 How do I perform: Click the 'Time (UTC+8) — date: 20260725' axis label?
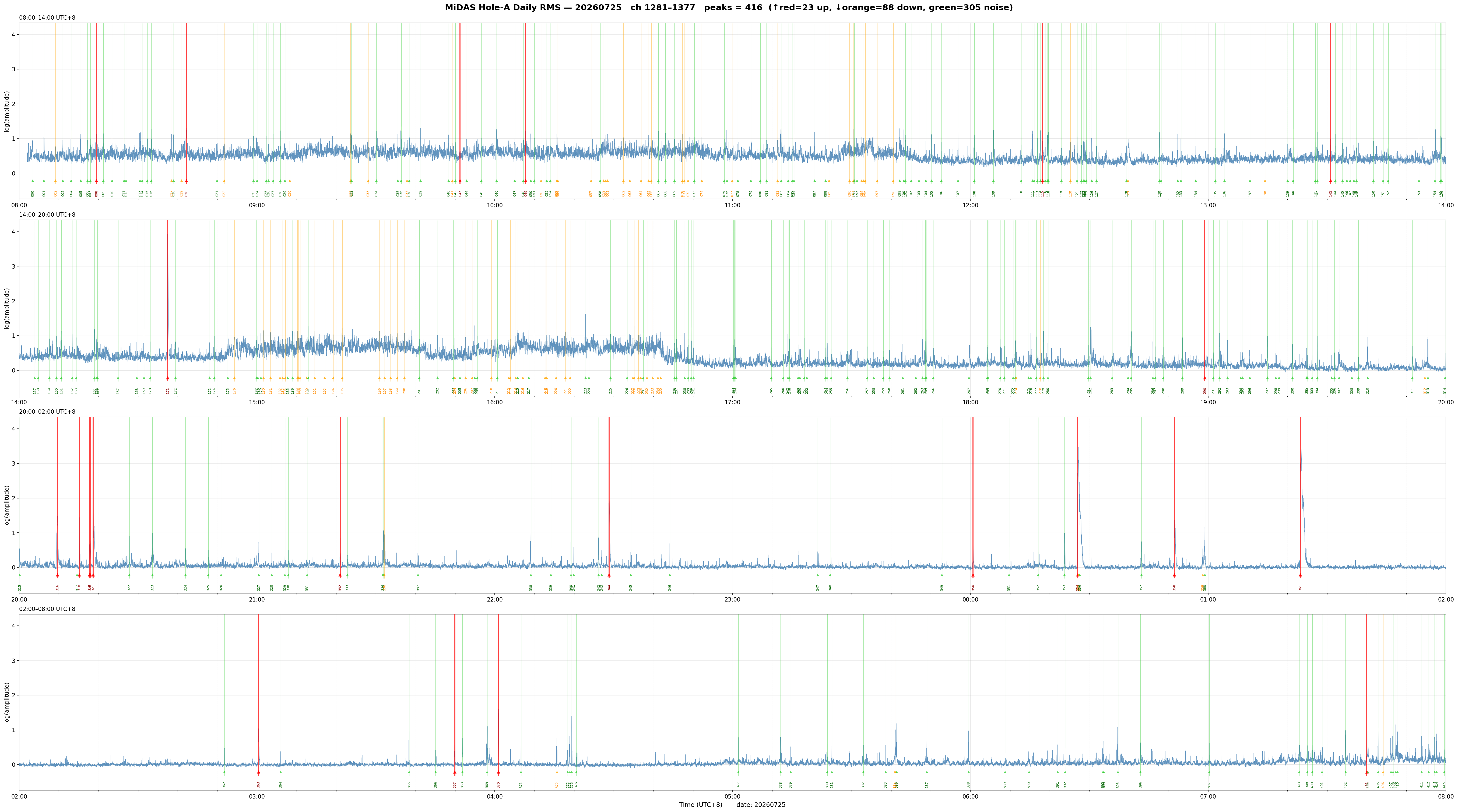[x=732, y=805]
